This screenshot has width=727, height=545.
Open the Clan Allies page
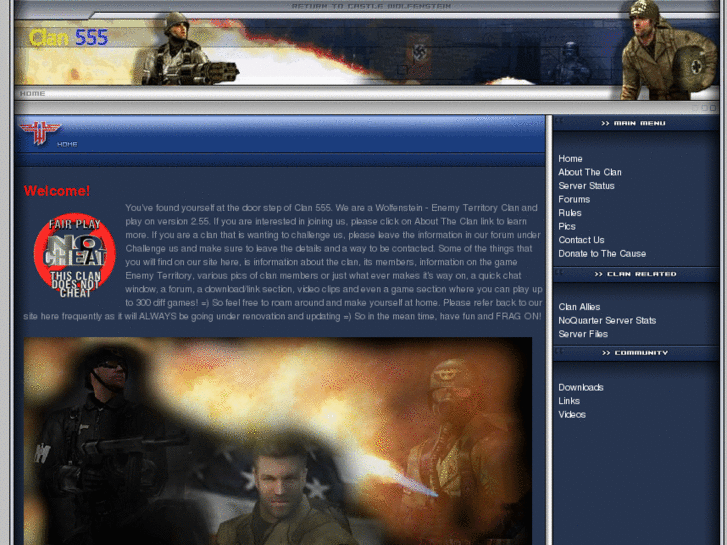point(579,307)
